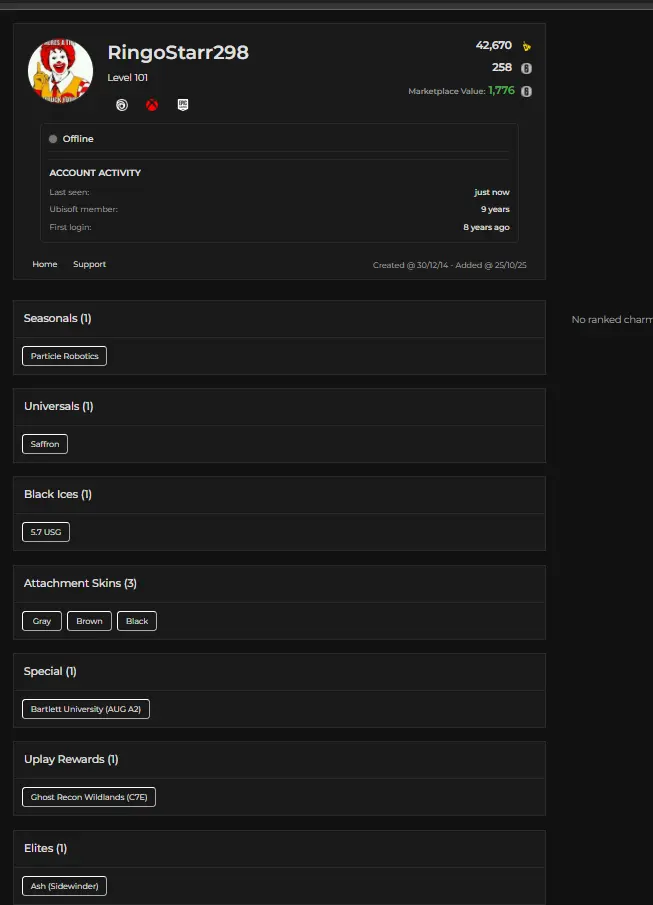Select the Ghost Recon Wildlands (C7E) tag
The height and width of the screenshot is (905, 653).
89,797
